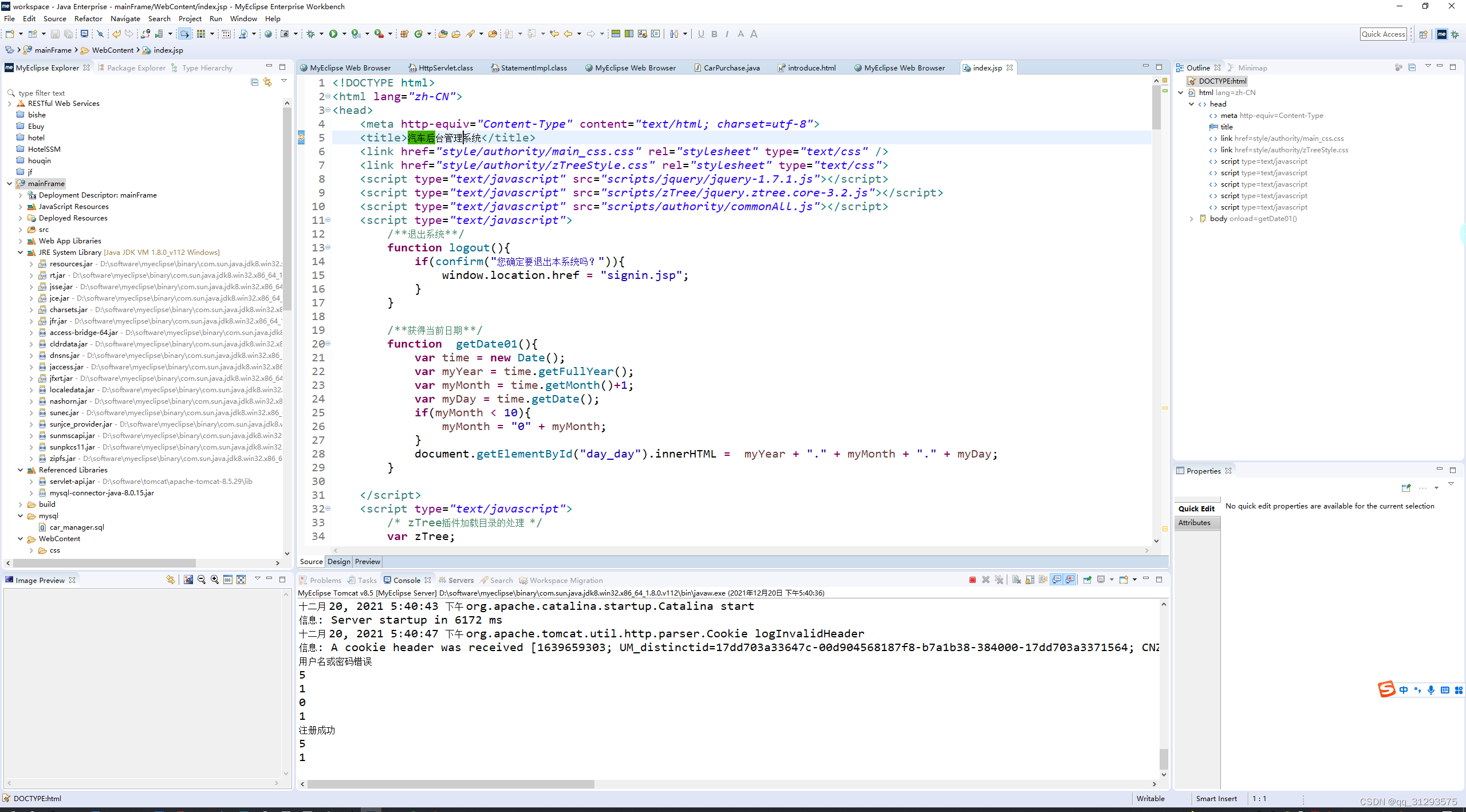Open the Refactor menu
This screenshot has width=1466, height=812.
pos(88,19)
